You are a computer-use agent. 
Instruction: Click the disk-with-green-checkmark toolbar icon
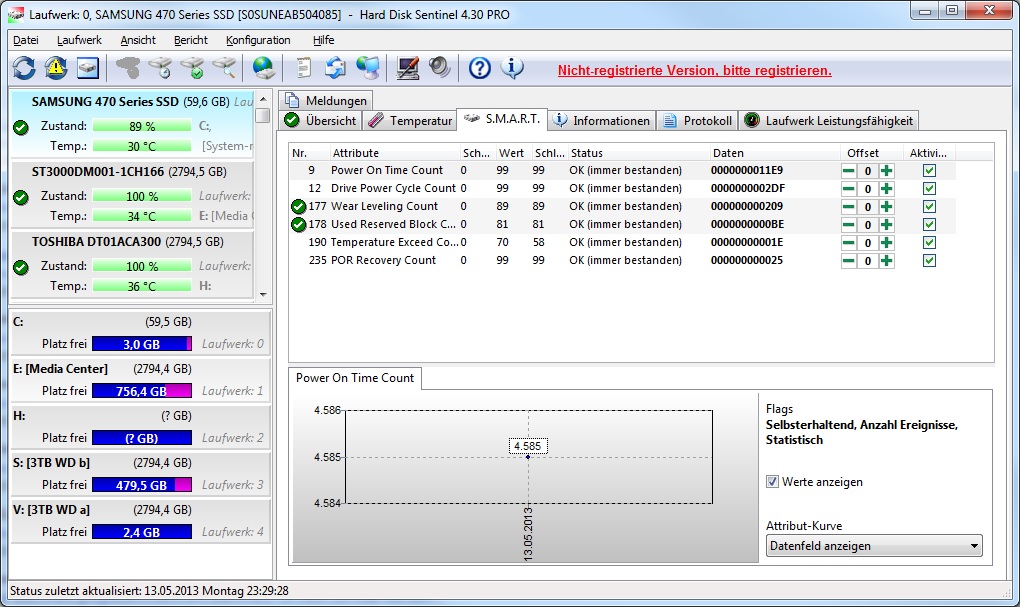(193, 68)
